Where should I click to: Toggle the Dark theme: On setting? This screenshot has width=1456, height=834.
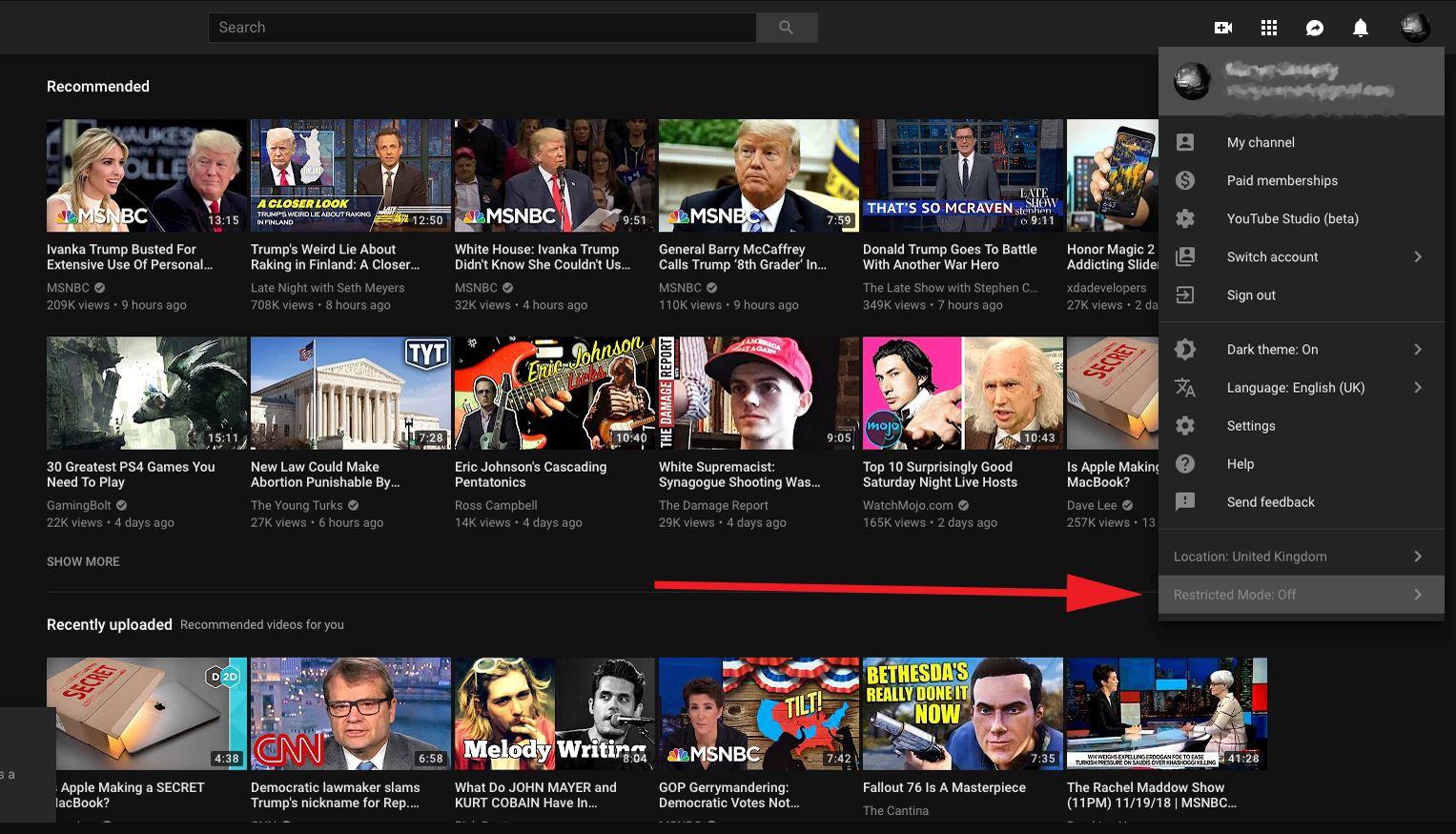click(1272, 350)
